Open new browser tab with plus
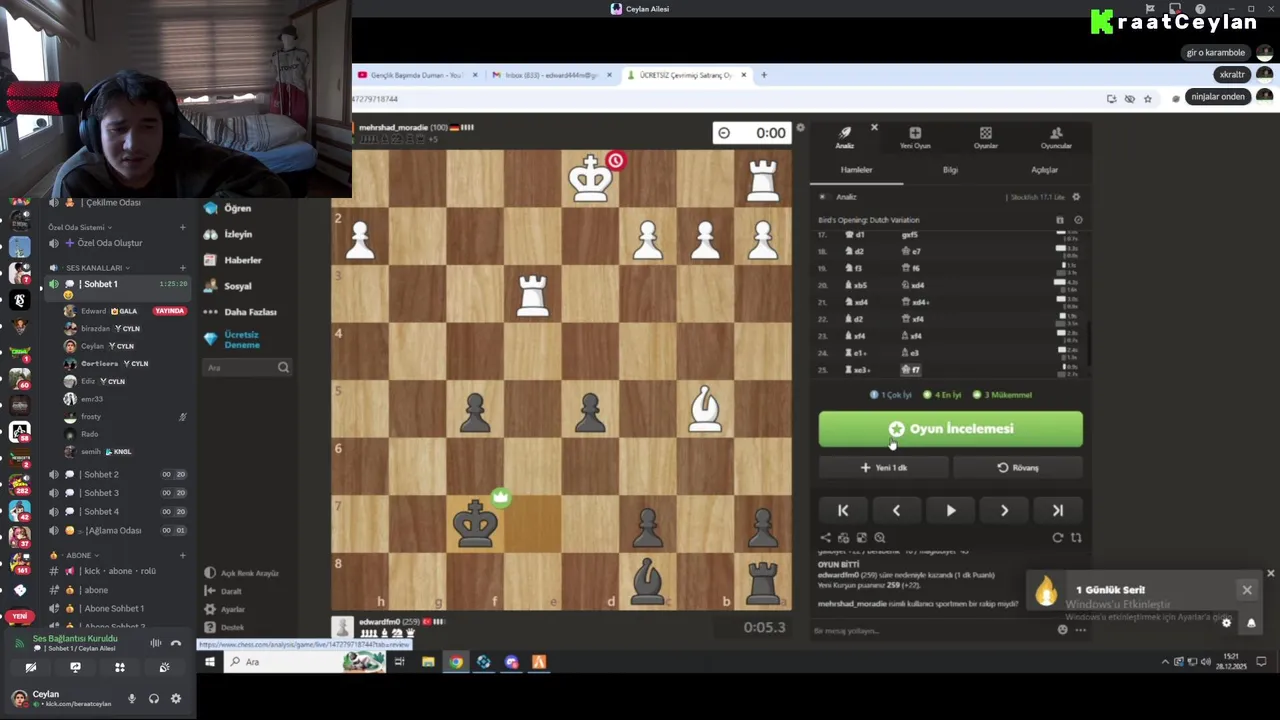 764,75
